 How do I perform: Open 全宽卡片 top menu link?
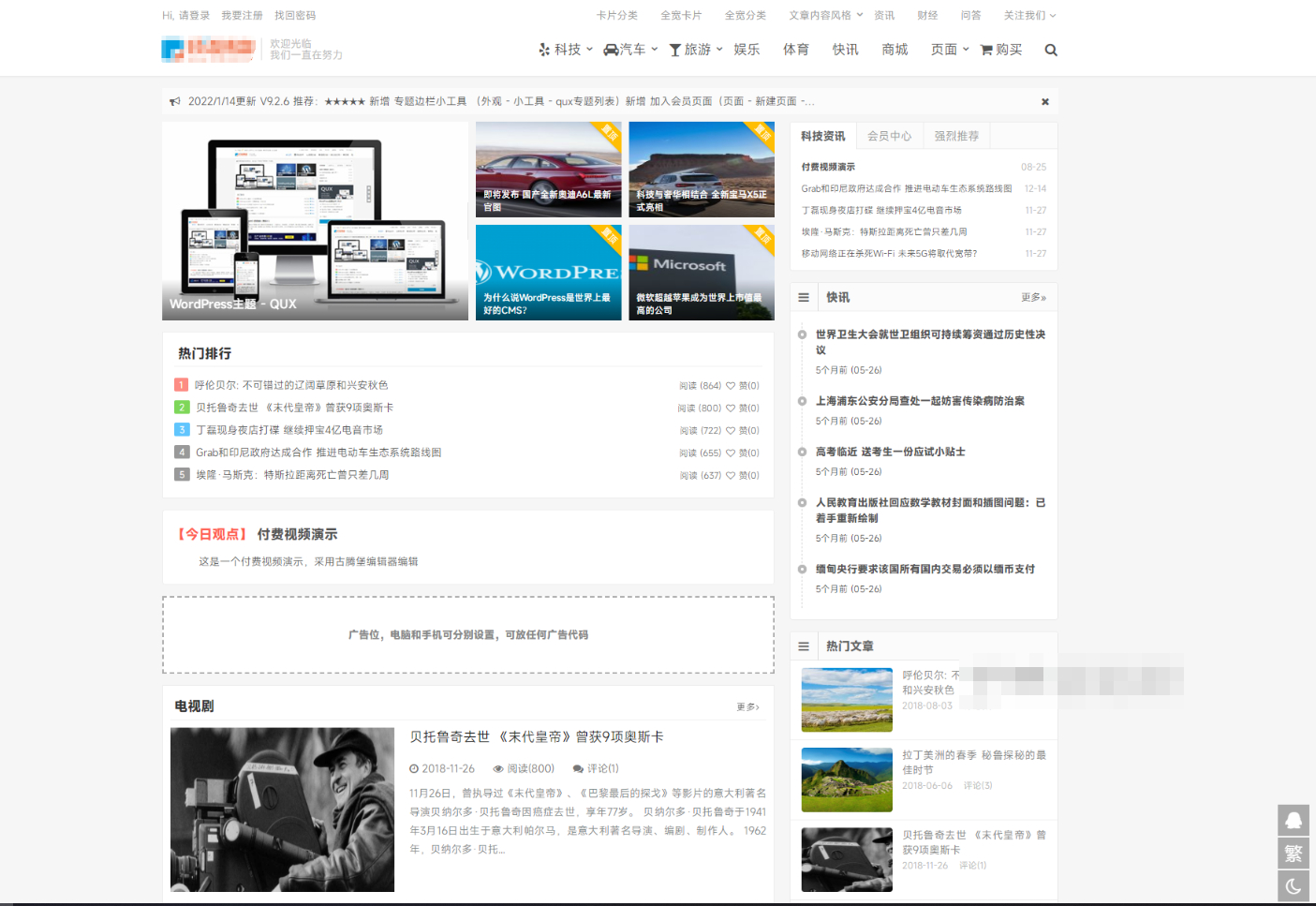pyautogui.click(x=681, y=15)
